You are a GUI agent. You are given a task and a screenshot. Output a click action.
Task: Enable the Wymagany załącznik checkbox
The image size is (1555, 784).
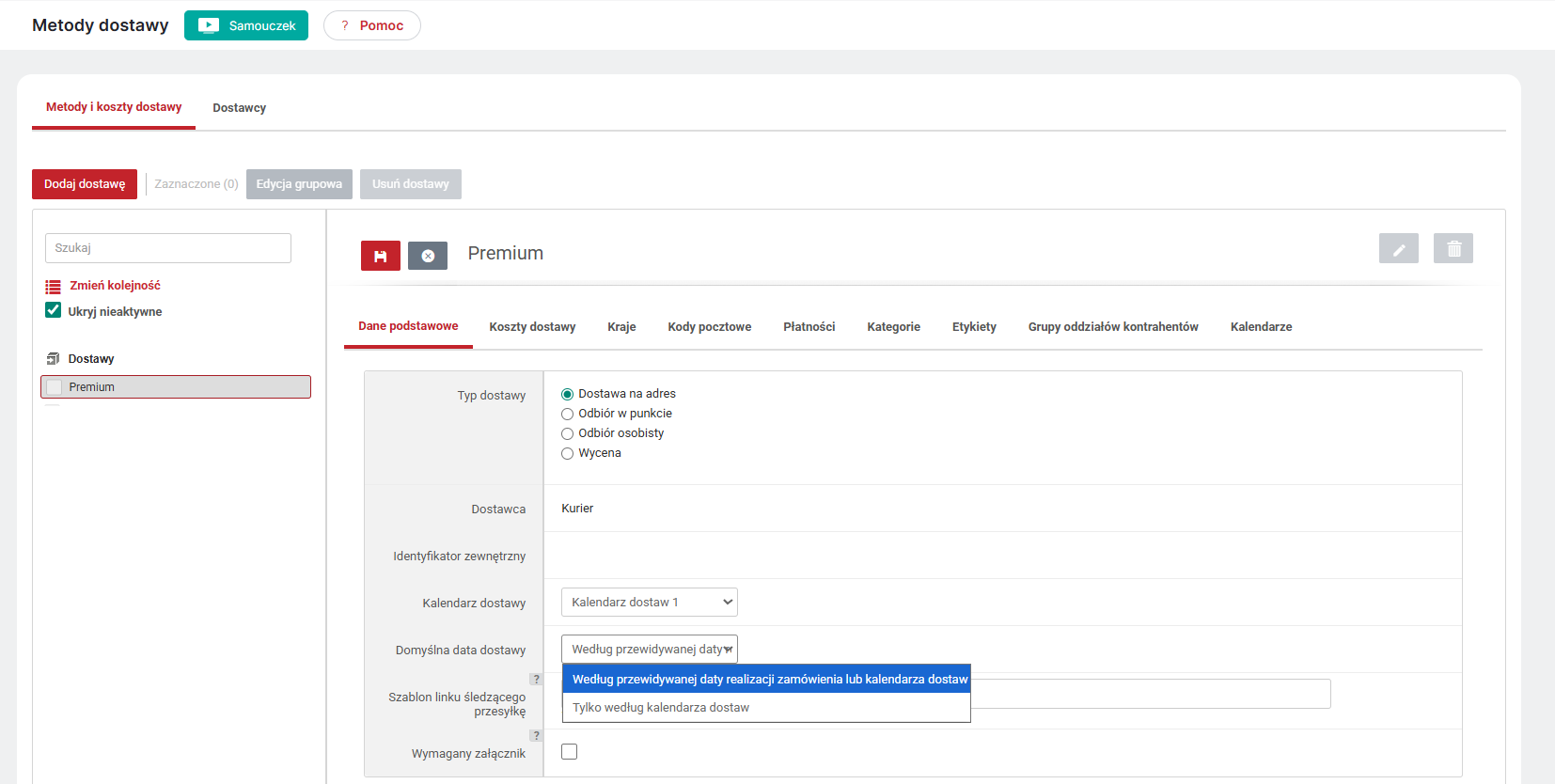pos(570,751)
